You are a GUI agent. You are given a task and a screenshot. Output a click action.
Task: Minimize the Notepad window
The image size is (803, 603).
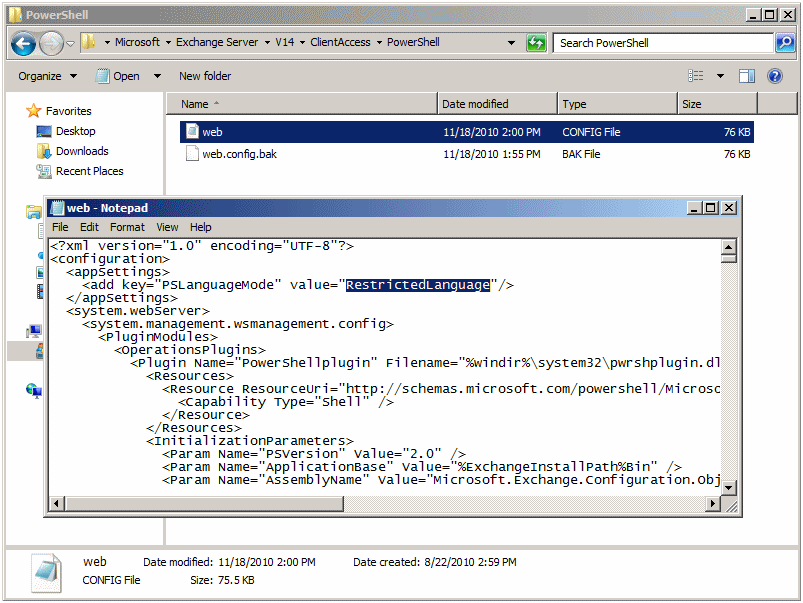[693, 207]
